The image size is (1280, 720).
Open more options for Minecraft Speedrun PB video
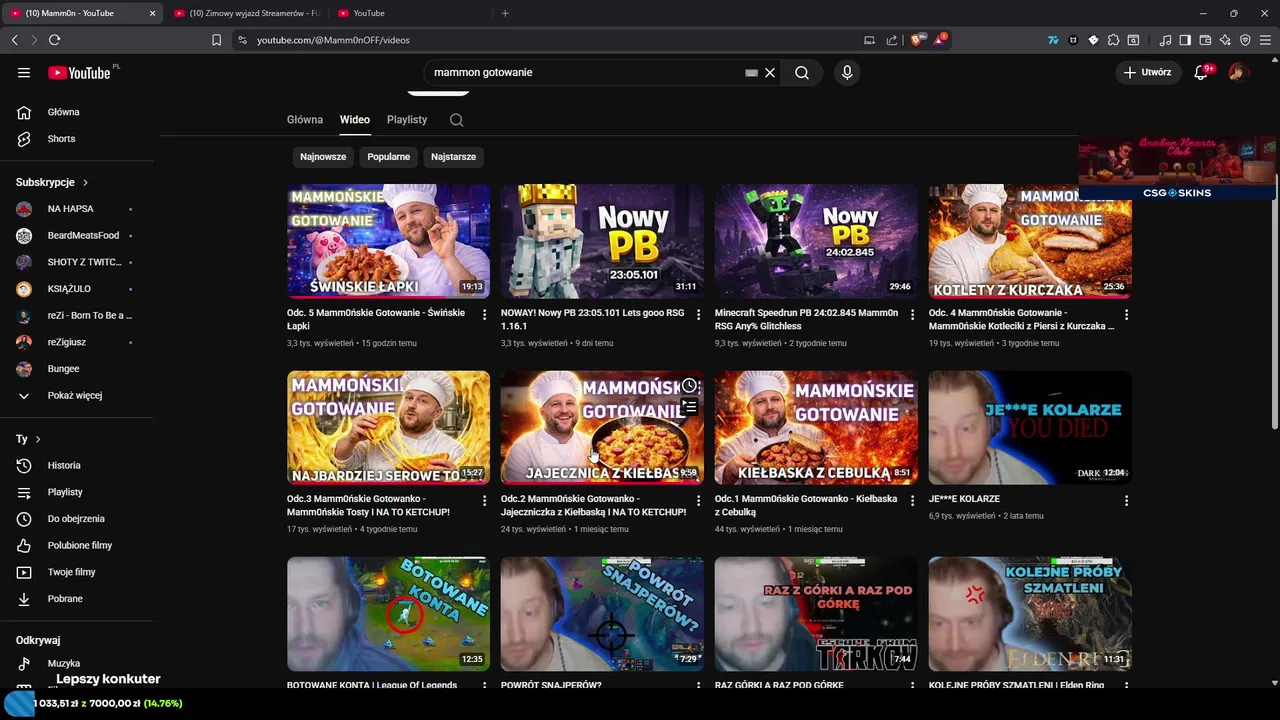coord(912,314)
